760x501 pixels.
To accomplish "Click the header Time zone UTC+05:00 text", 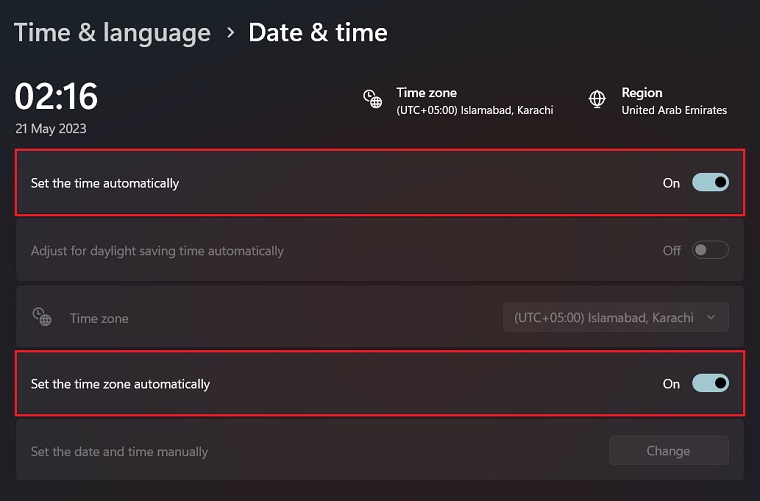I will [x=474, y=110].
